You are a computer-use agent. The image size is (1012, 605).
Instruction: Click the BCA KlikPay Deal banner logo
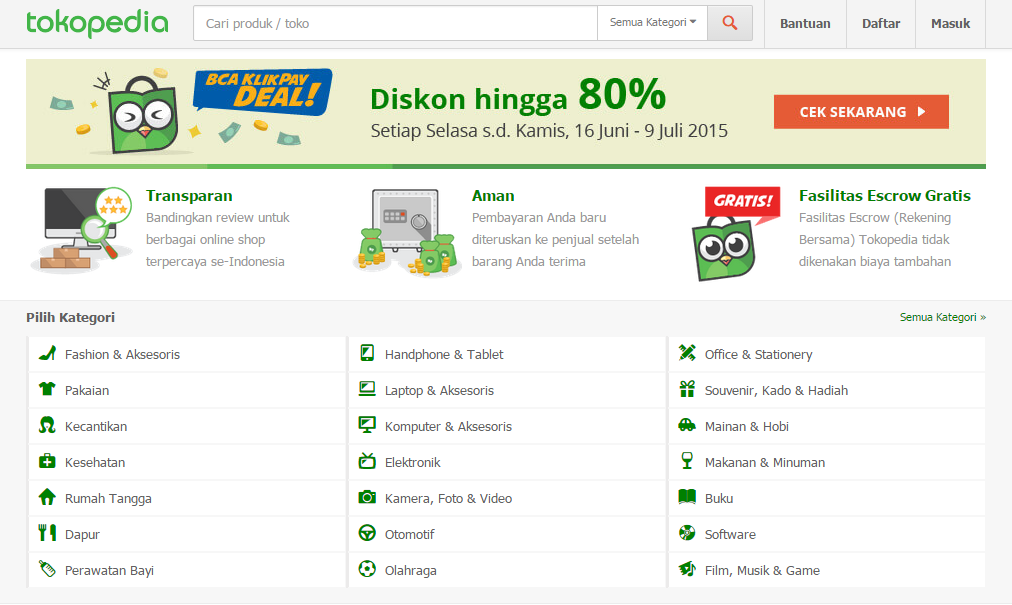pyautogui.click(x=263, y=92)
